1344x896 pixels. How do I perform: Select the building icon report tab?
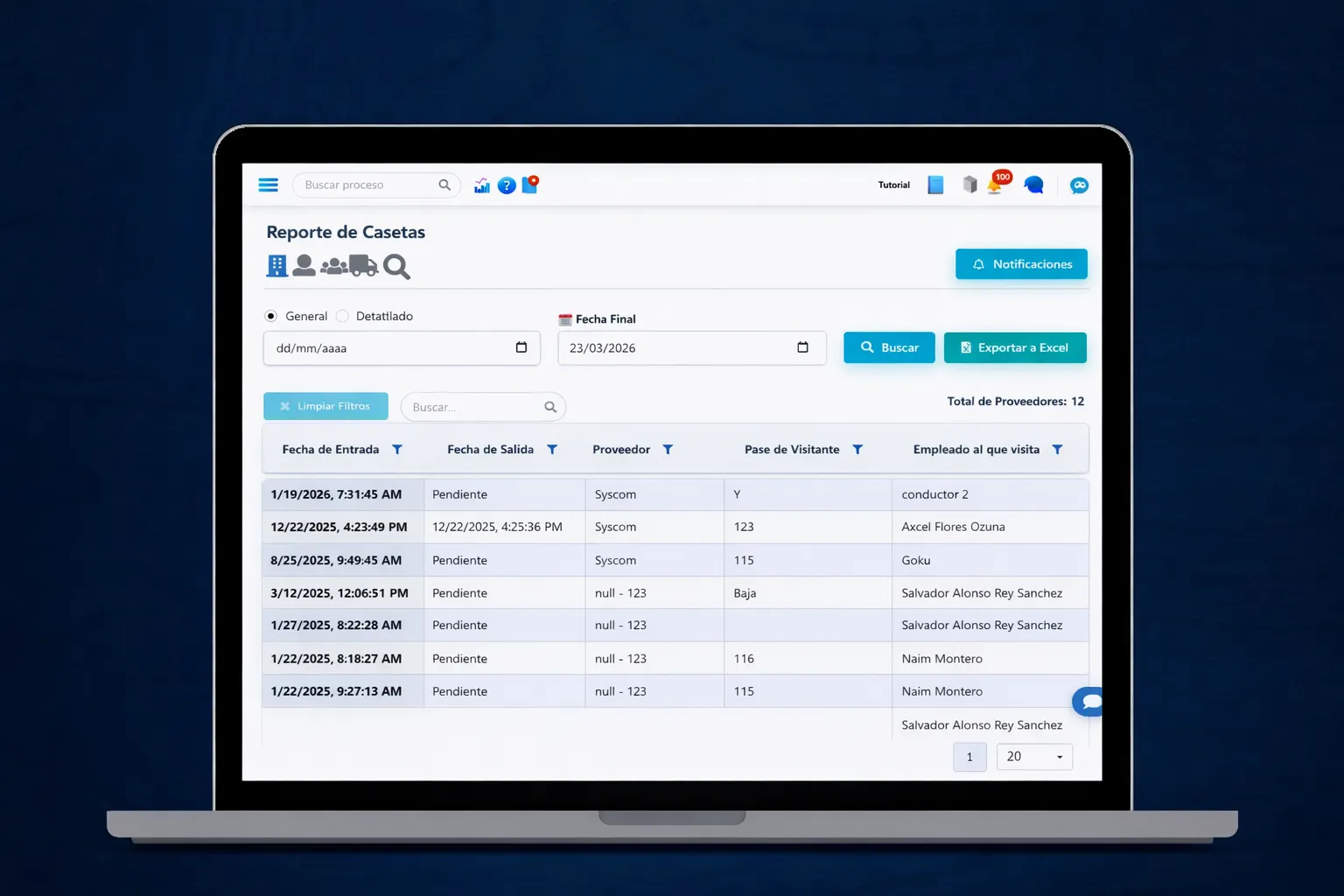(276, 265)
